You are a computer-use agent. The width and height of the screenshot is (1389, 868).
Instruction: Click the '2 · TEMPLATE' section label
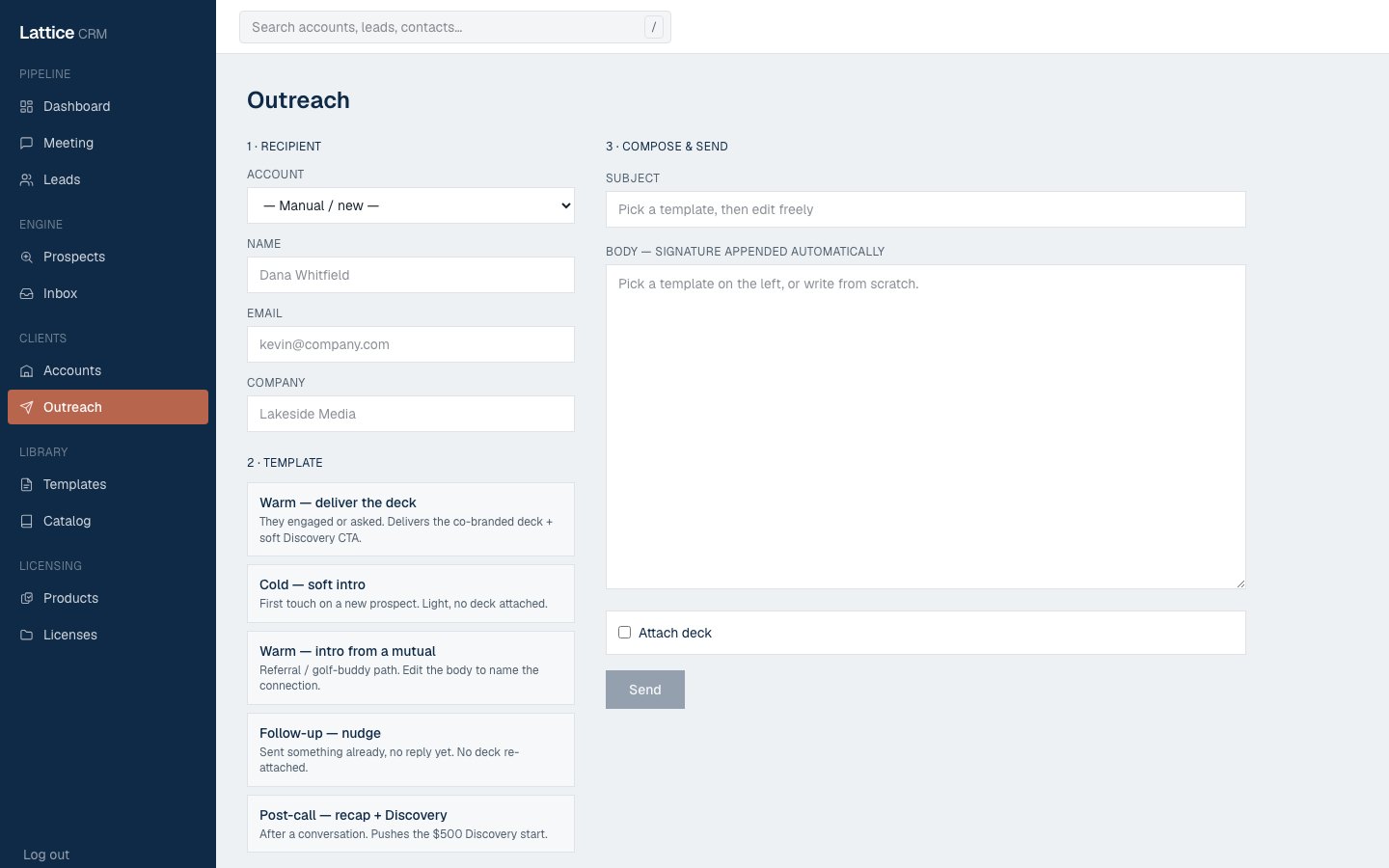coord(285,463)
